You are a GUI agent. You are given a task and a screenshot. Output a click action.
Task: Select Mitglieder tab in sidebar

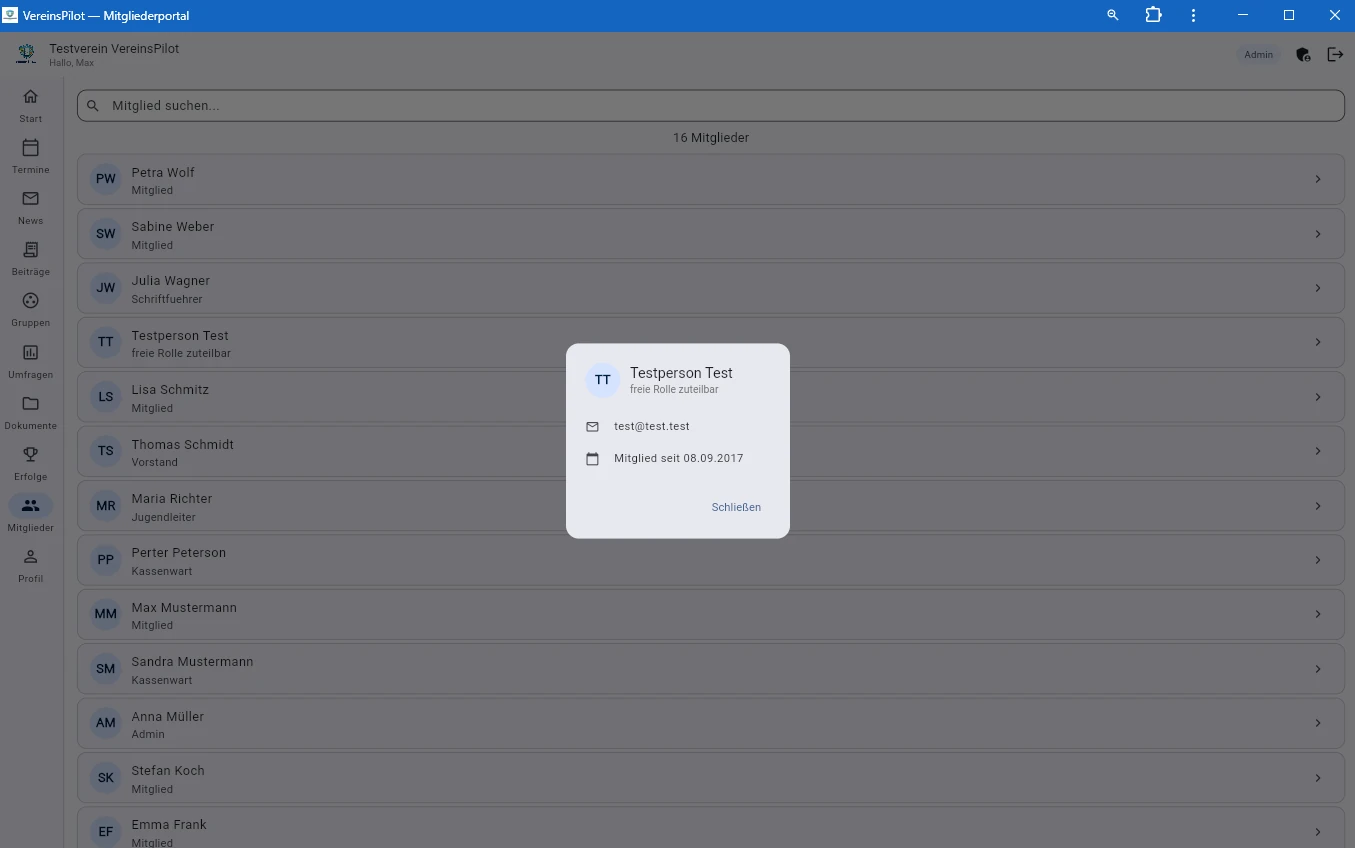point(30,513)
